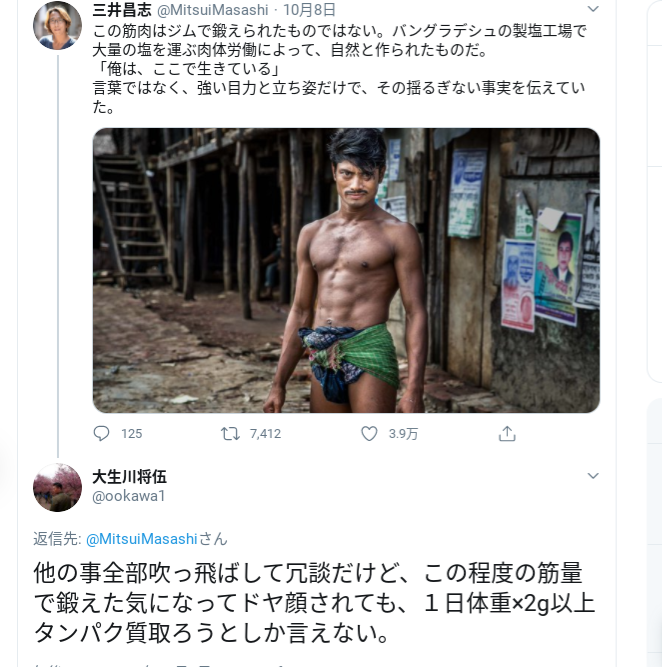Expand the chevron menu on 大生川将伍's reply
The image size is (662, 667).
(x=593, y=476)
